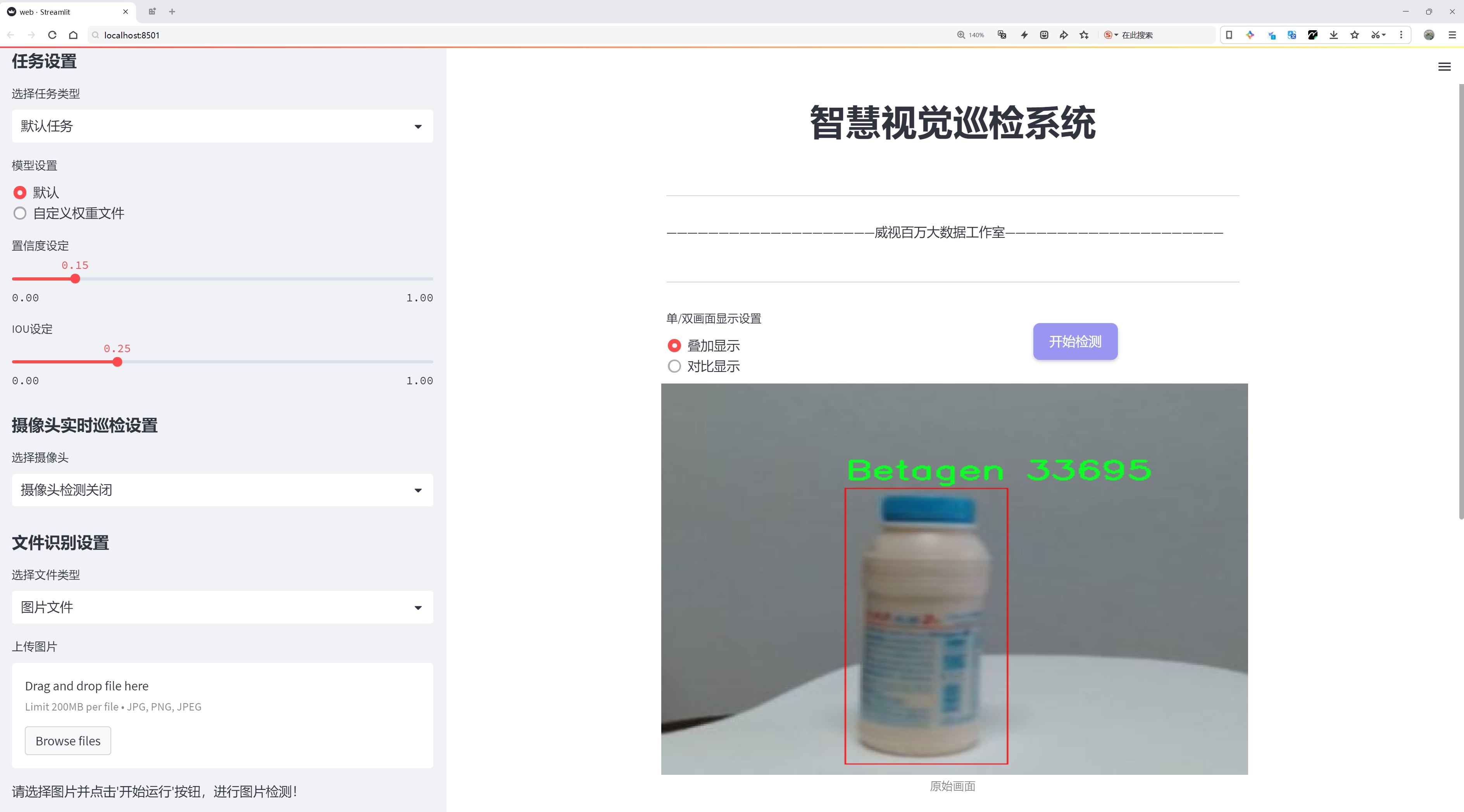1464x812 pixels.
Task: Click the browser forward arrow
Action: point(31,35)
